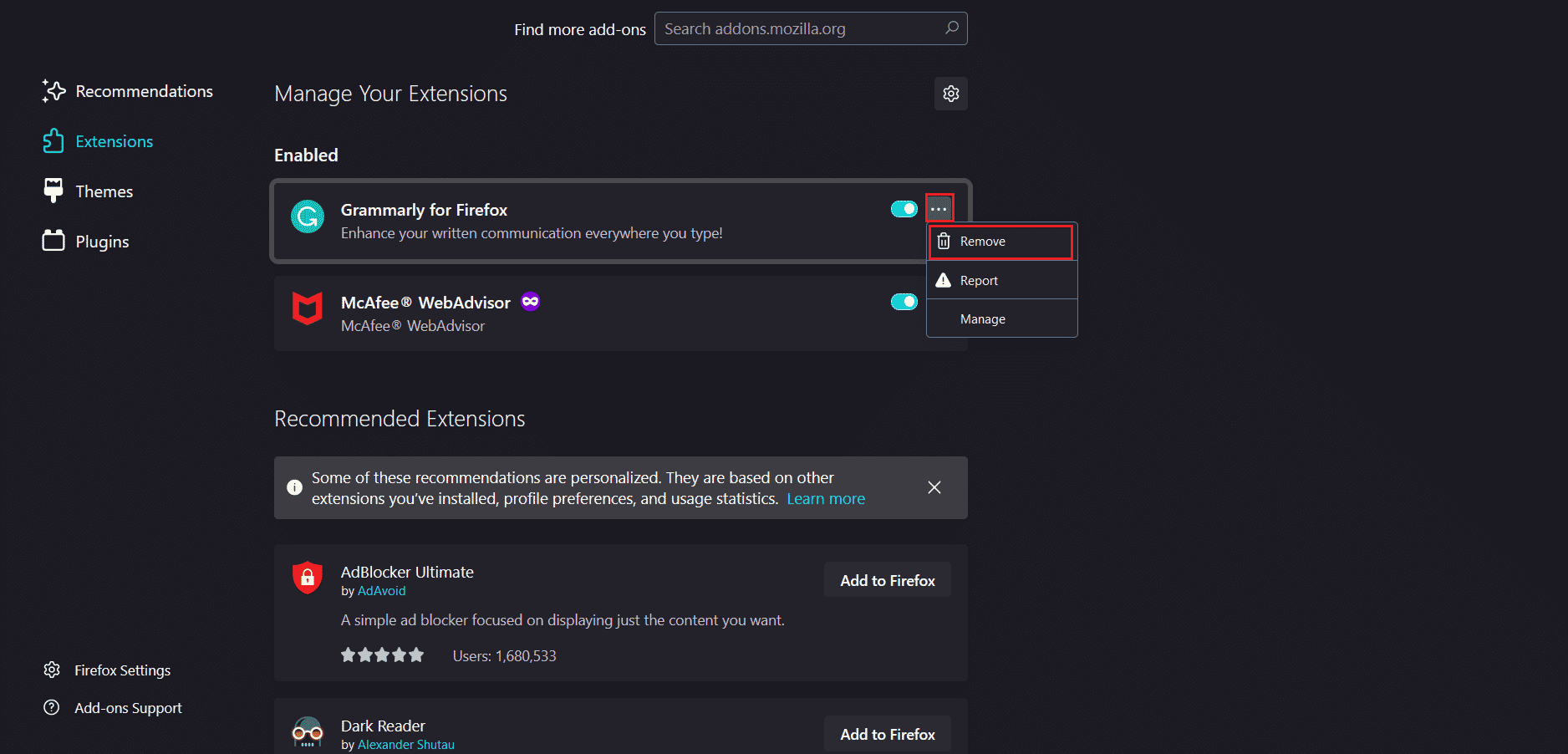Click the Find more add-ons label
This screenshot has height=754, width=1568.
[x=580, y=29]
